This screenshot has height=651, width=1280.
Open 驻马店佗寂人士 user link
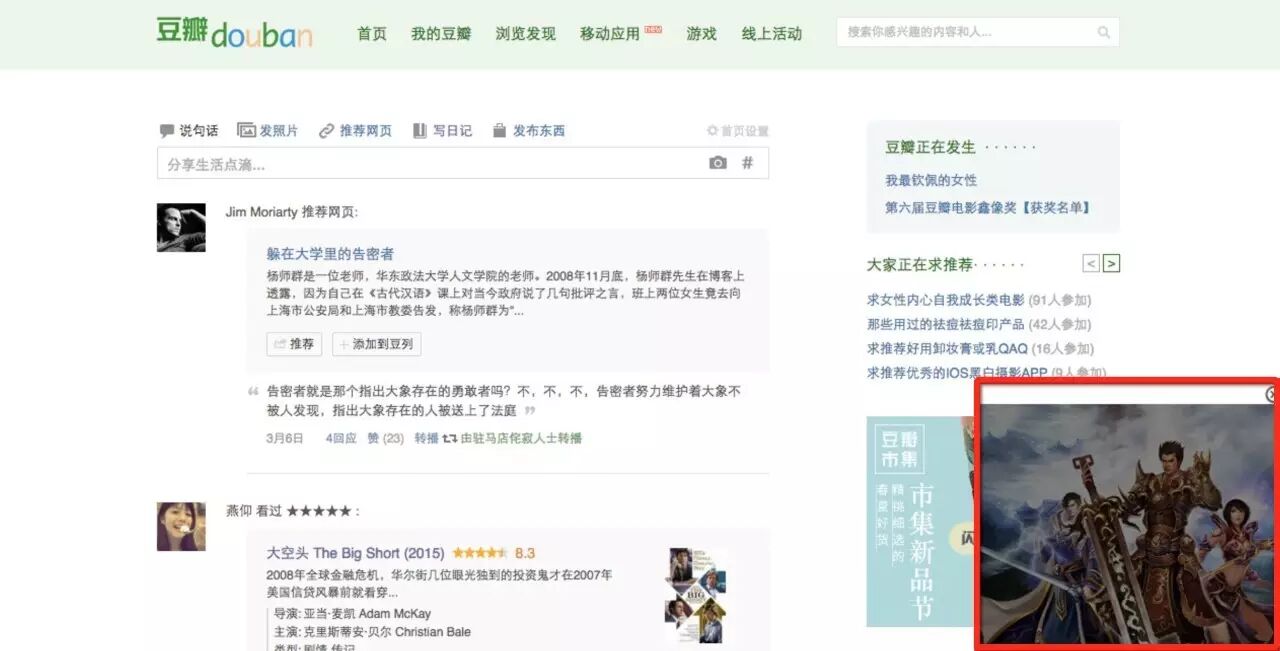pos(508,438)
